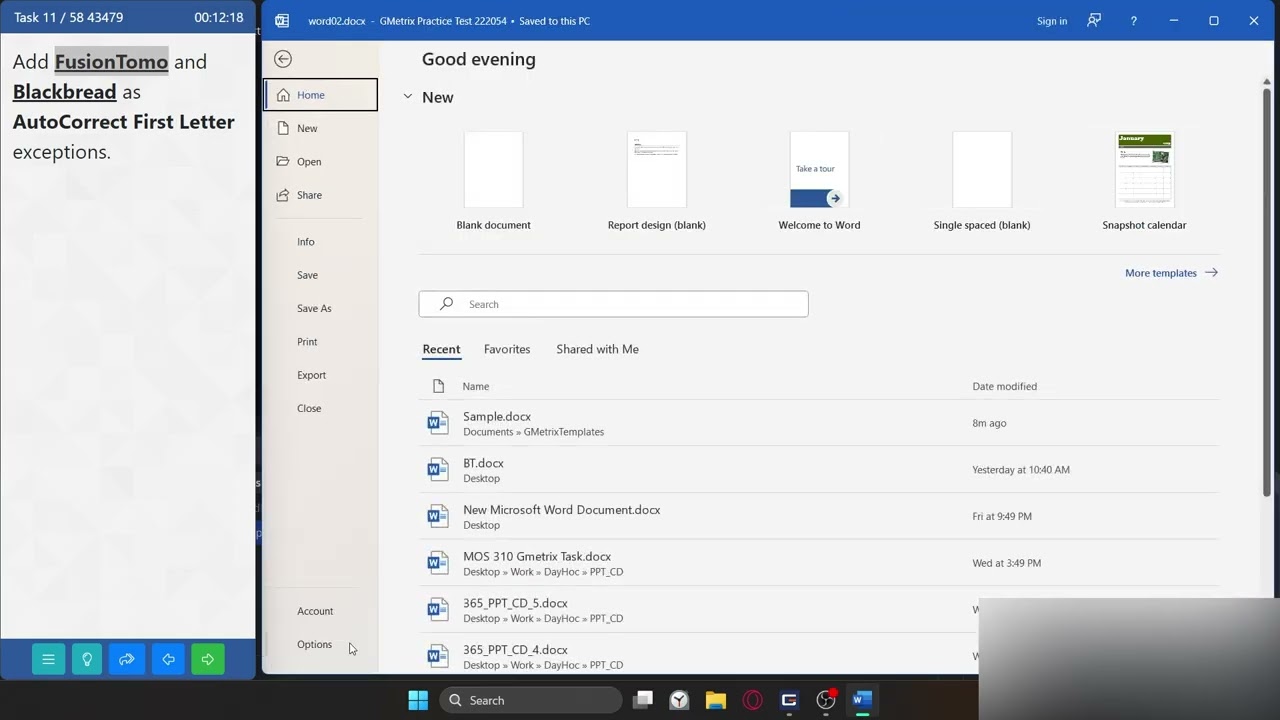Open File Explorer from the taskbar

(x=715, y=700)
